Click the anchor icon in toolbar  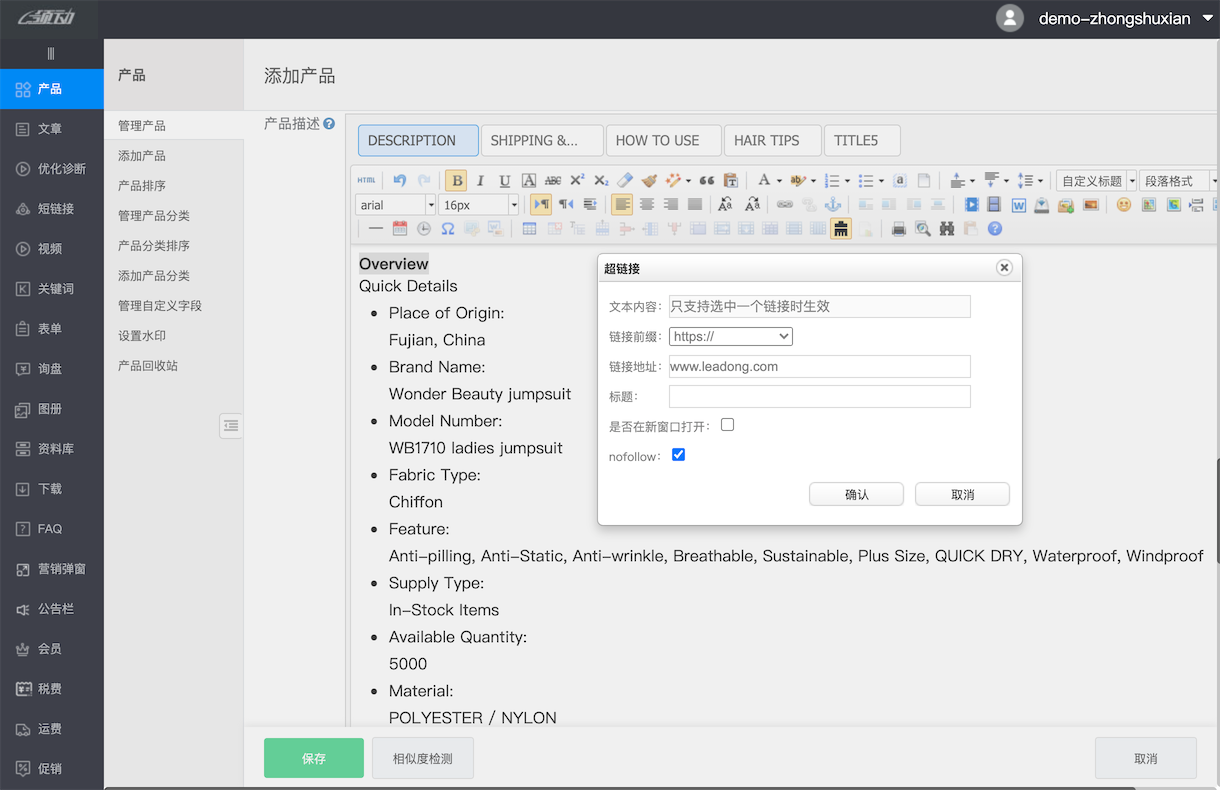(x=832, y=204)
